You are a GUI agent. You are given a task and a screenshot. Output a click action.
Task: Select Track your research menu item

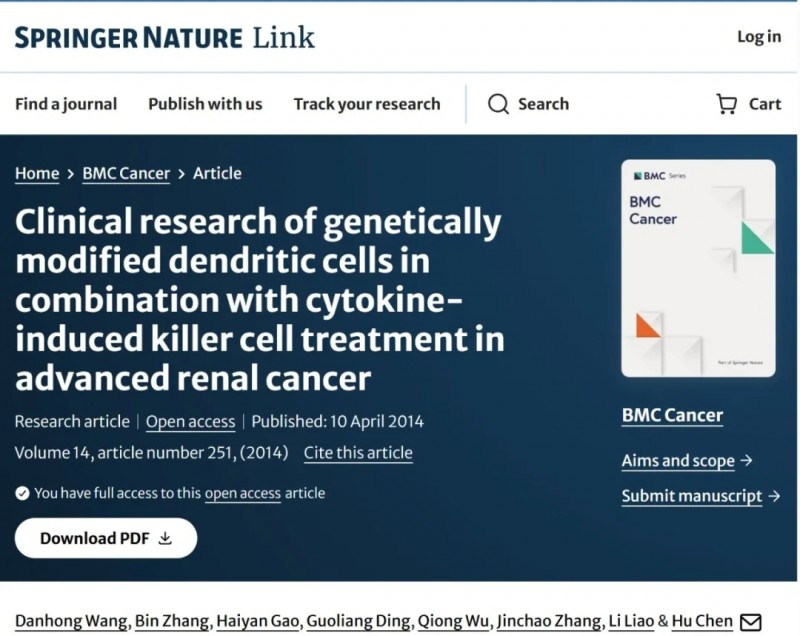(x=366, y=104)
